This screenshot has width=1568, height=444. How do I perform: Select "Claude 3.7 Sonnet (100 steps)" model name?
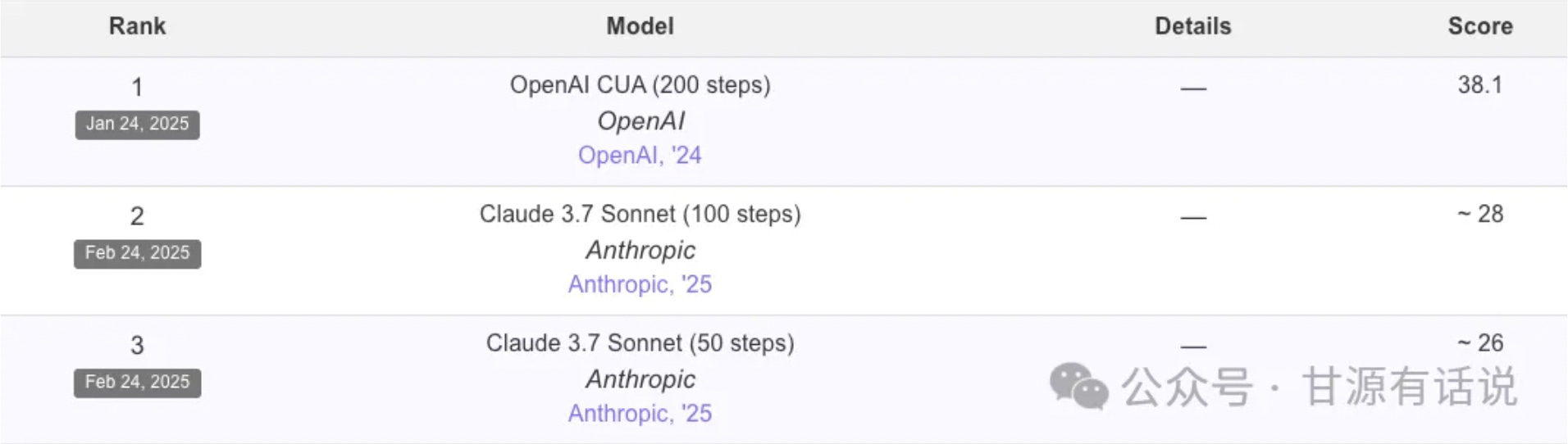point(640,214)
